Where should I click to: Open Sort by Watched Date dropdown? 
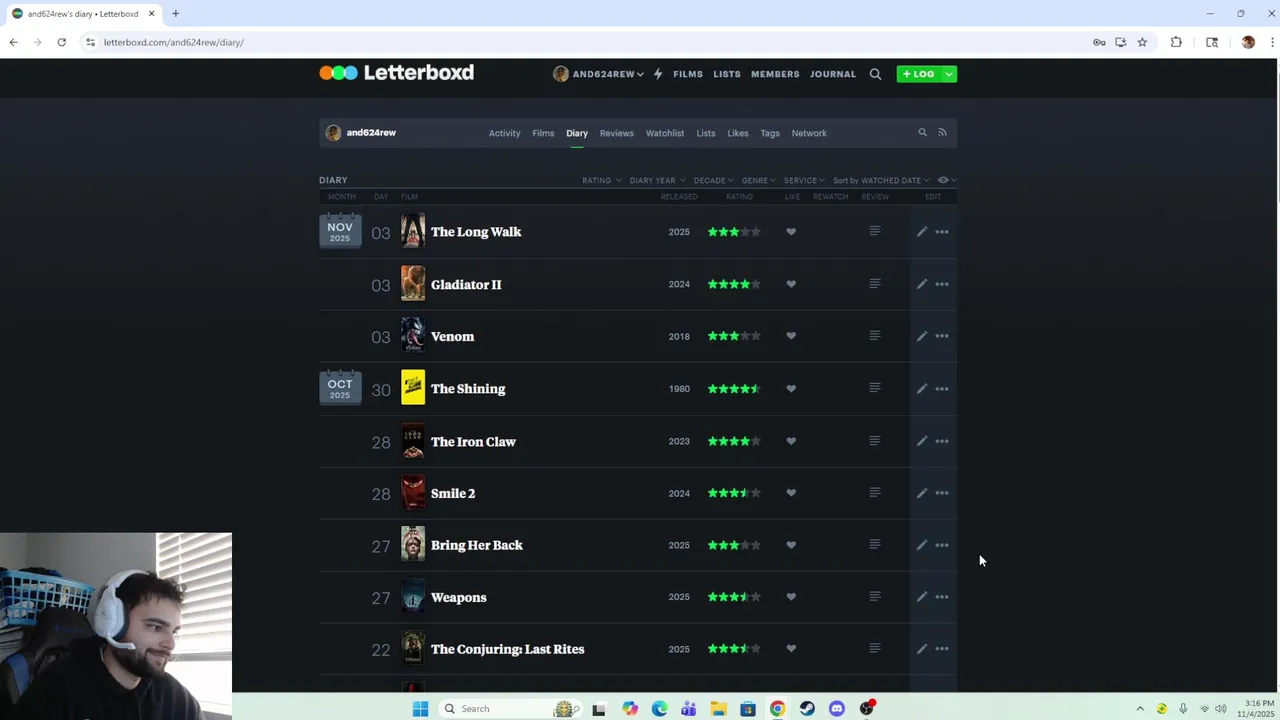tap(881, 180)
